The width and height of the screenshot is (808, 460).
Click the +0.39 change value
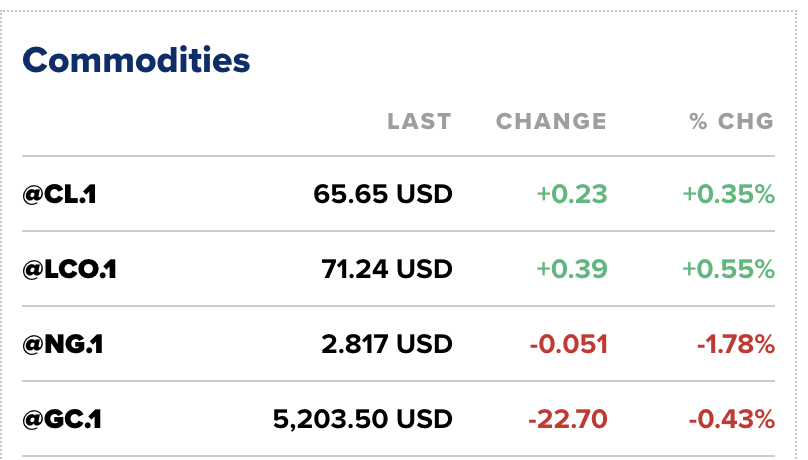[x=571, y=269]
